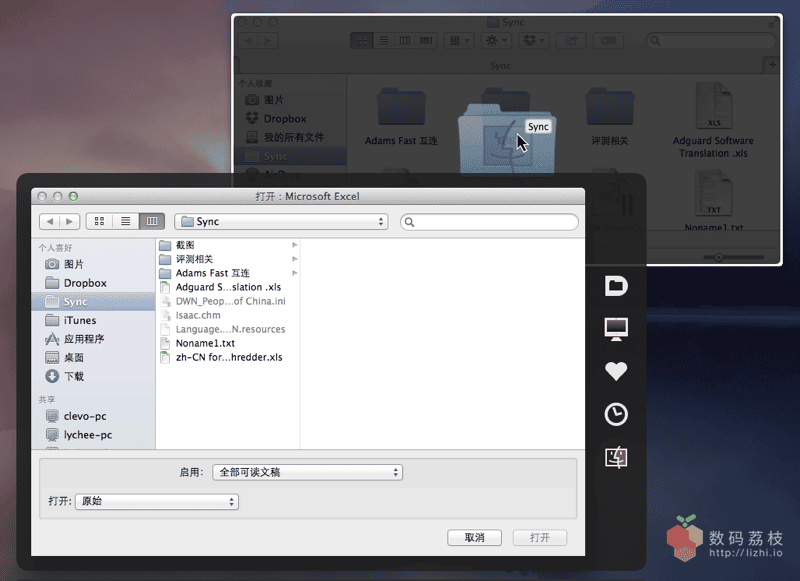The image size is (800, 581).
Task: Switch the Finder window to icon view
Action: (x=362, y=40)
